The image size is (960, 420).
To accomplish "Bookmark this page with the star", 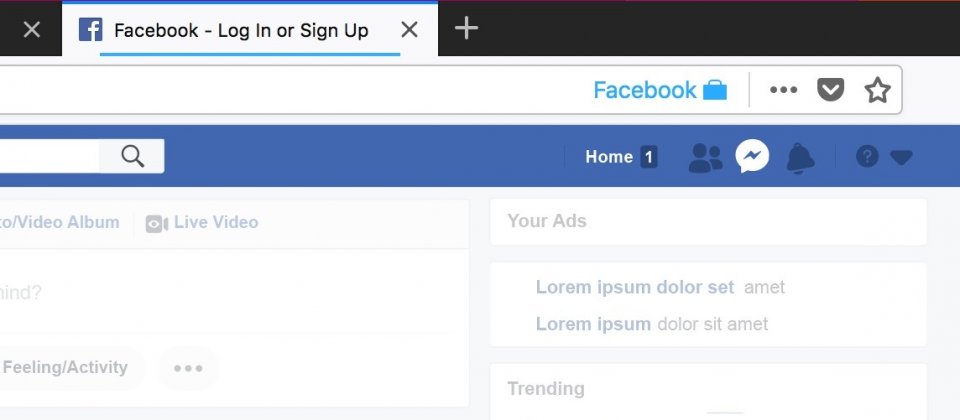I will pos(877,90).
